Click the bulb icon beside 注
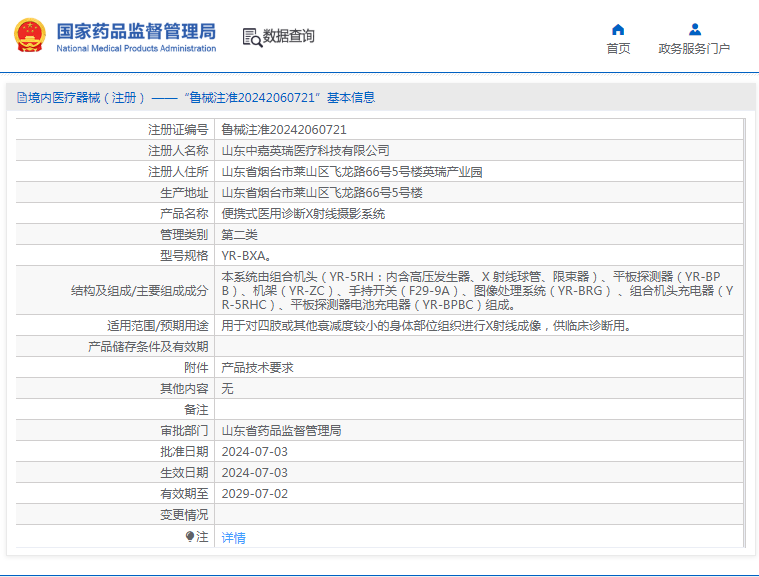759x577 pixels. click(190, 536)
